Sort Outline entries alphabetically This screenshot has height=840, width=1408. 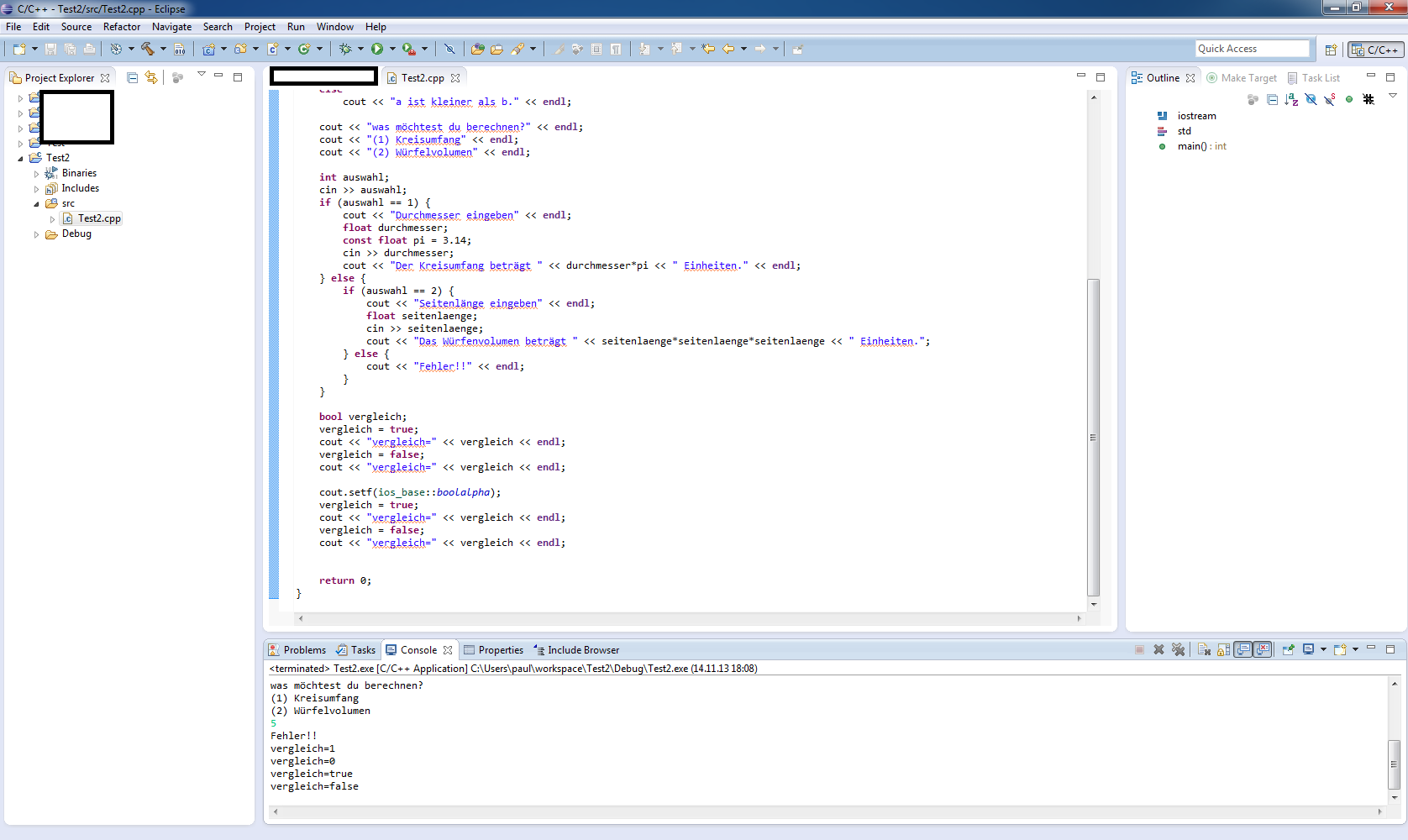pyautogui.click(x=1291, y=100)
